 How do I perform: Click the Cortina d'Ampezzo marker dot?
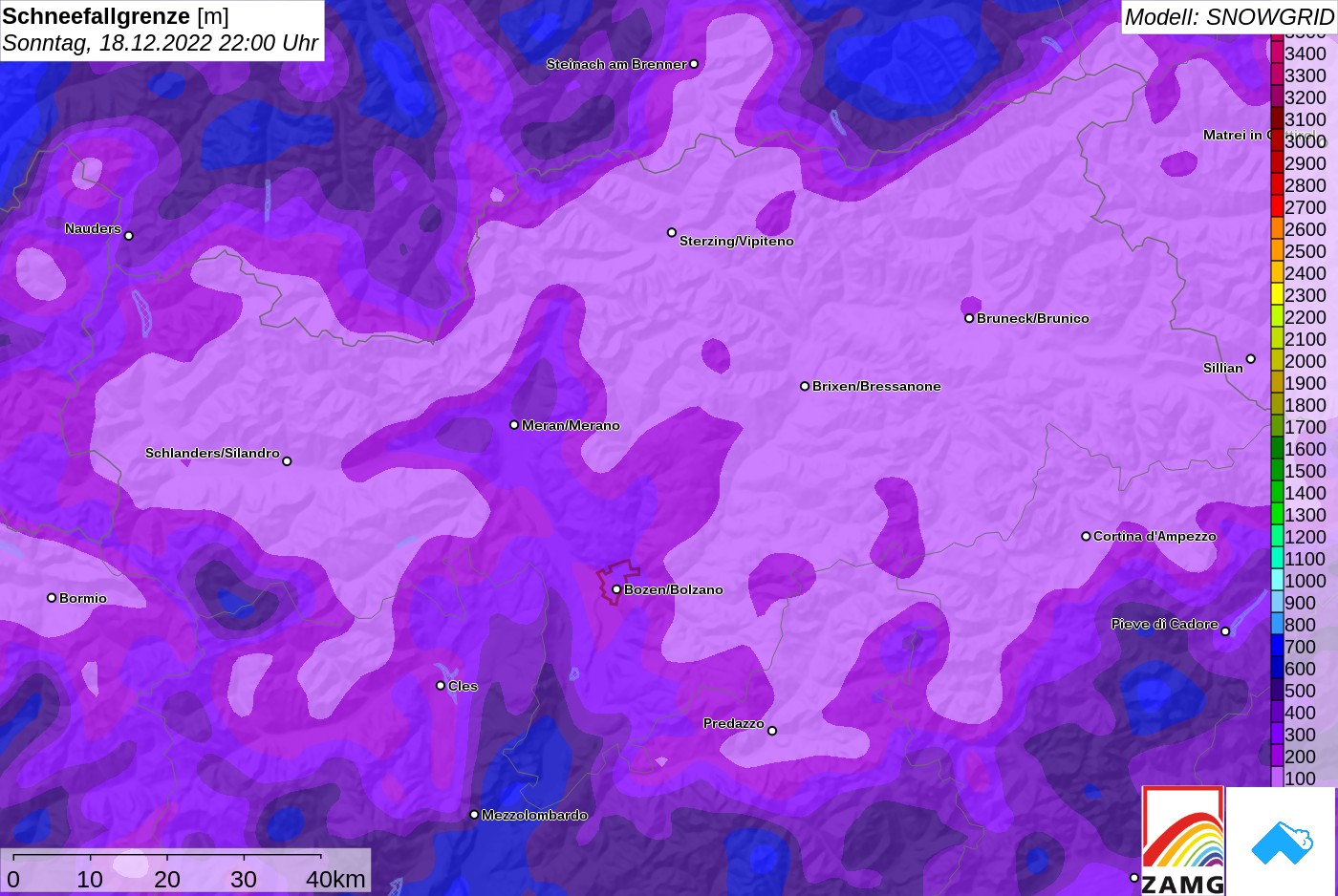click(1086, 536)
